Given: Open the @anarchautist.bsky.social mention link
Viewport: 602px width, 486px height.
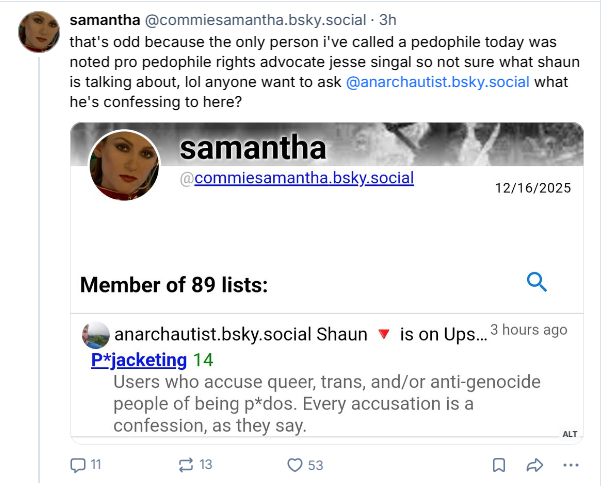Looking at the screenshot, I should point(437,83).
